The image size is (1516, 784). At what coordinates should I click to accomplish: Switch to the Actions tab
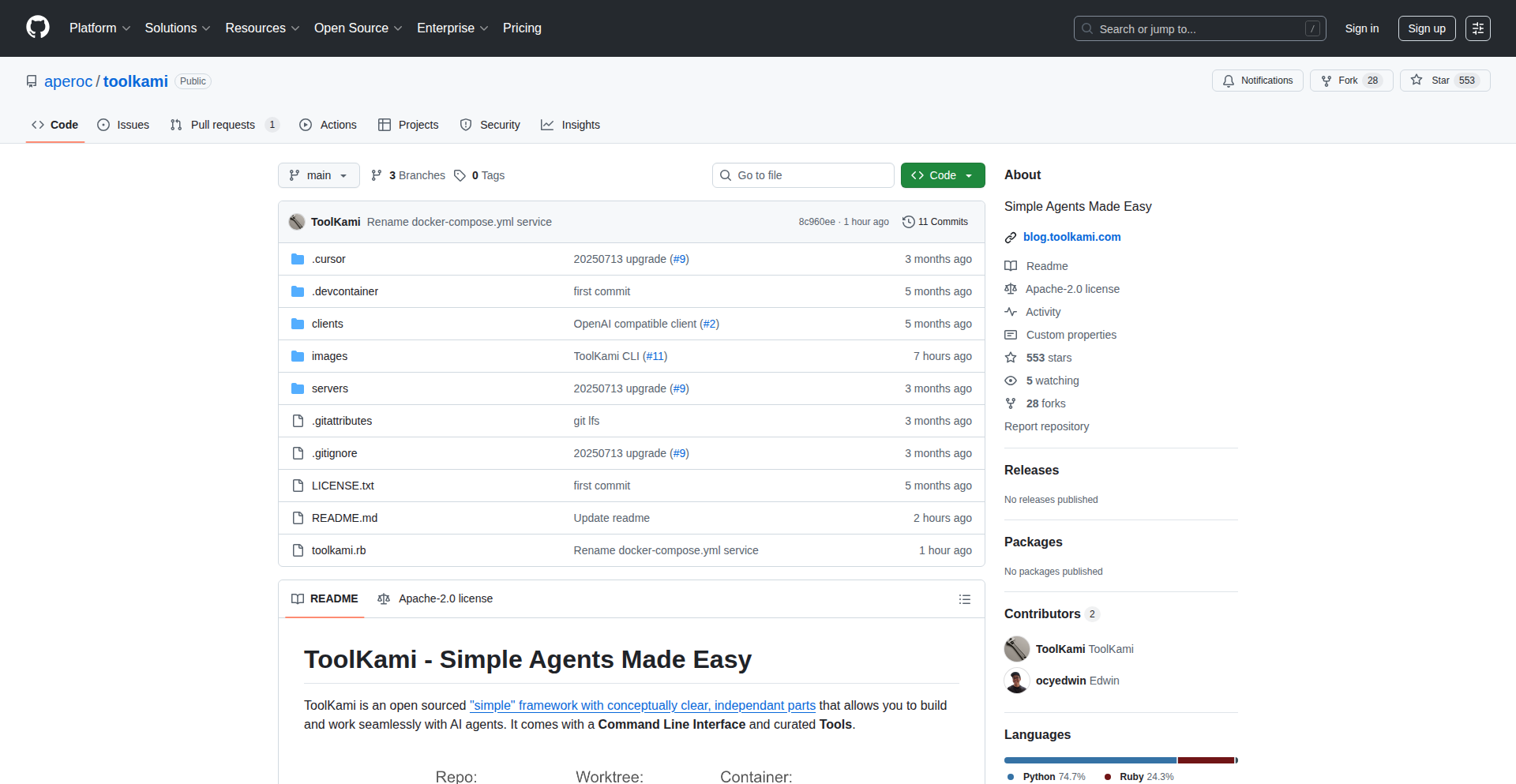(x=328, y=125)
